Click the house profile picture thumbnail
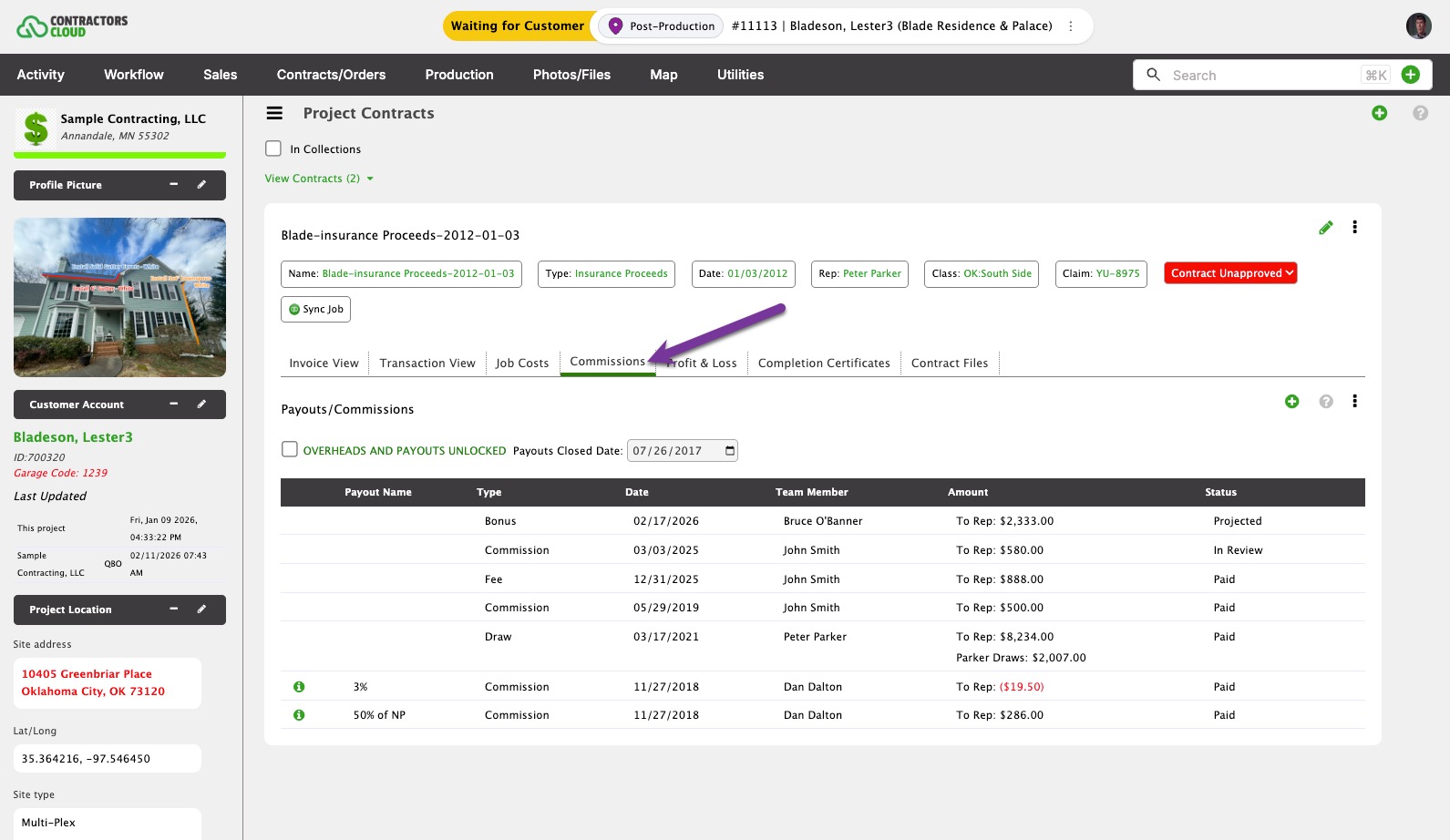Viewport: 1450px width, 840px height. pyautogui.click(x=119, y=297)
